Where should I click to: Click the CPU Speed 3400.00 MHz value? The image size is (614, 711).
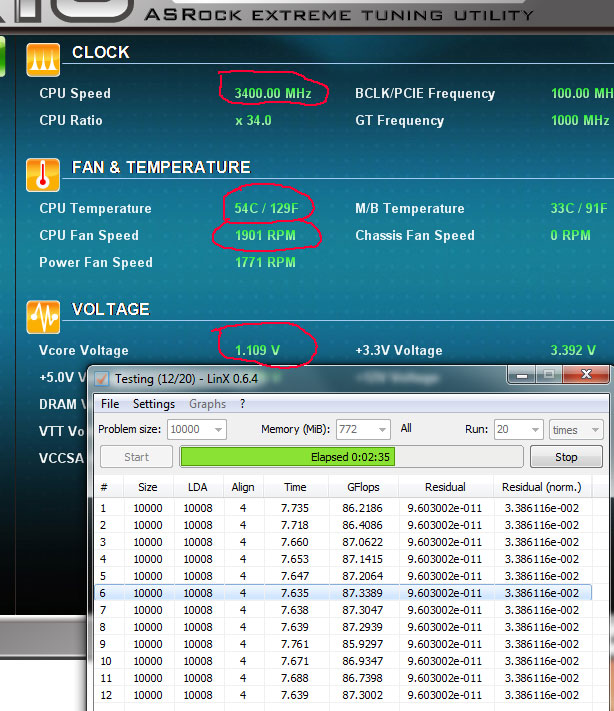tap(273, 93)
